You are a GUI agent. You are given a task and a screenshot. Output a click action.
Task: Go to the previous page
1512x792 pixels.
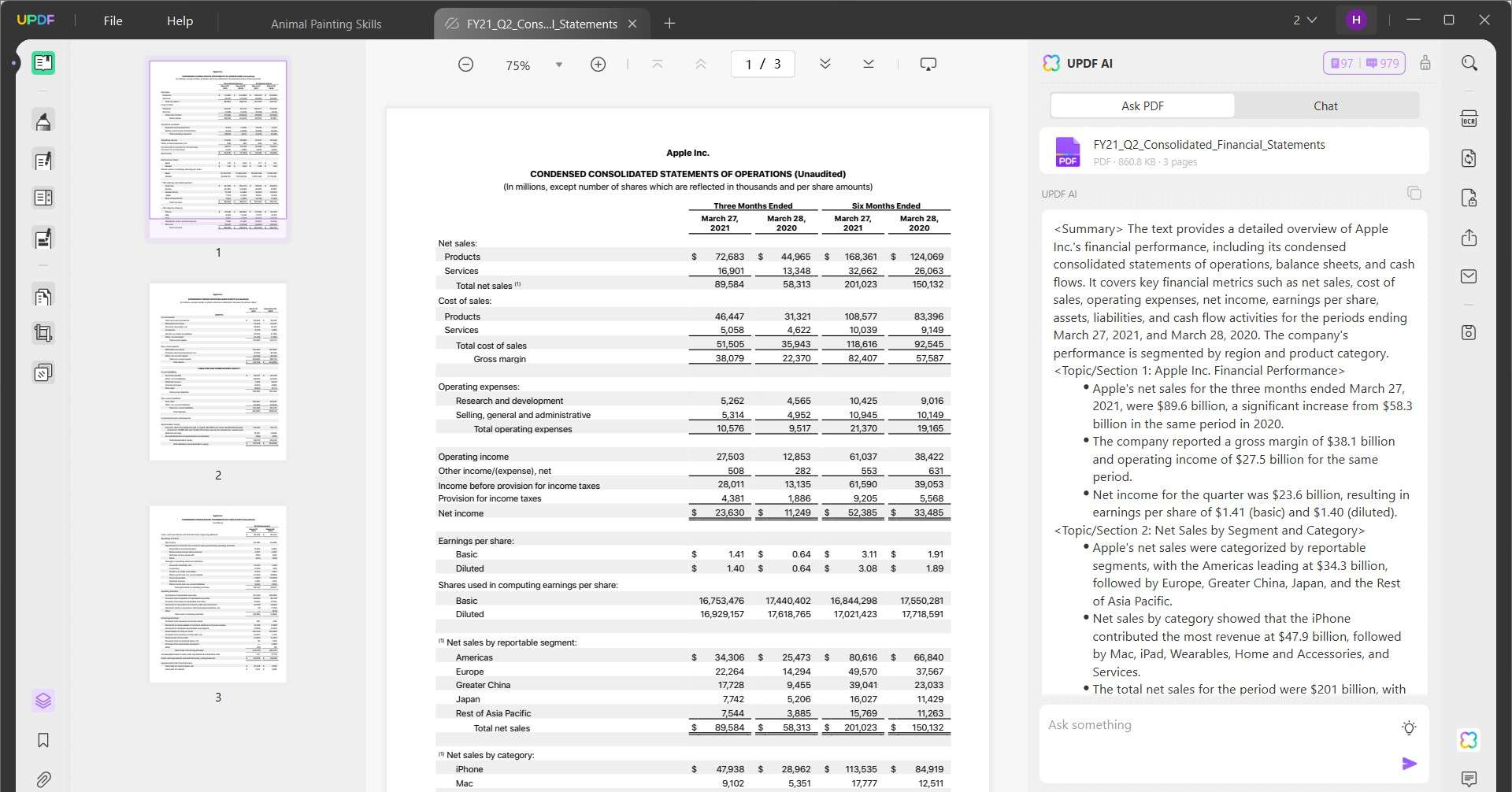[701, 64]
